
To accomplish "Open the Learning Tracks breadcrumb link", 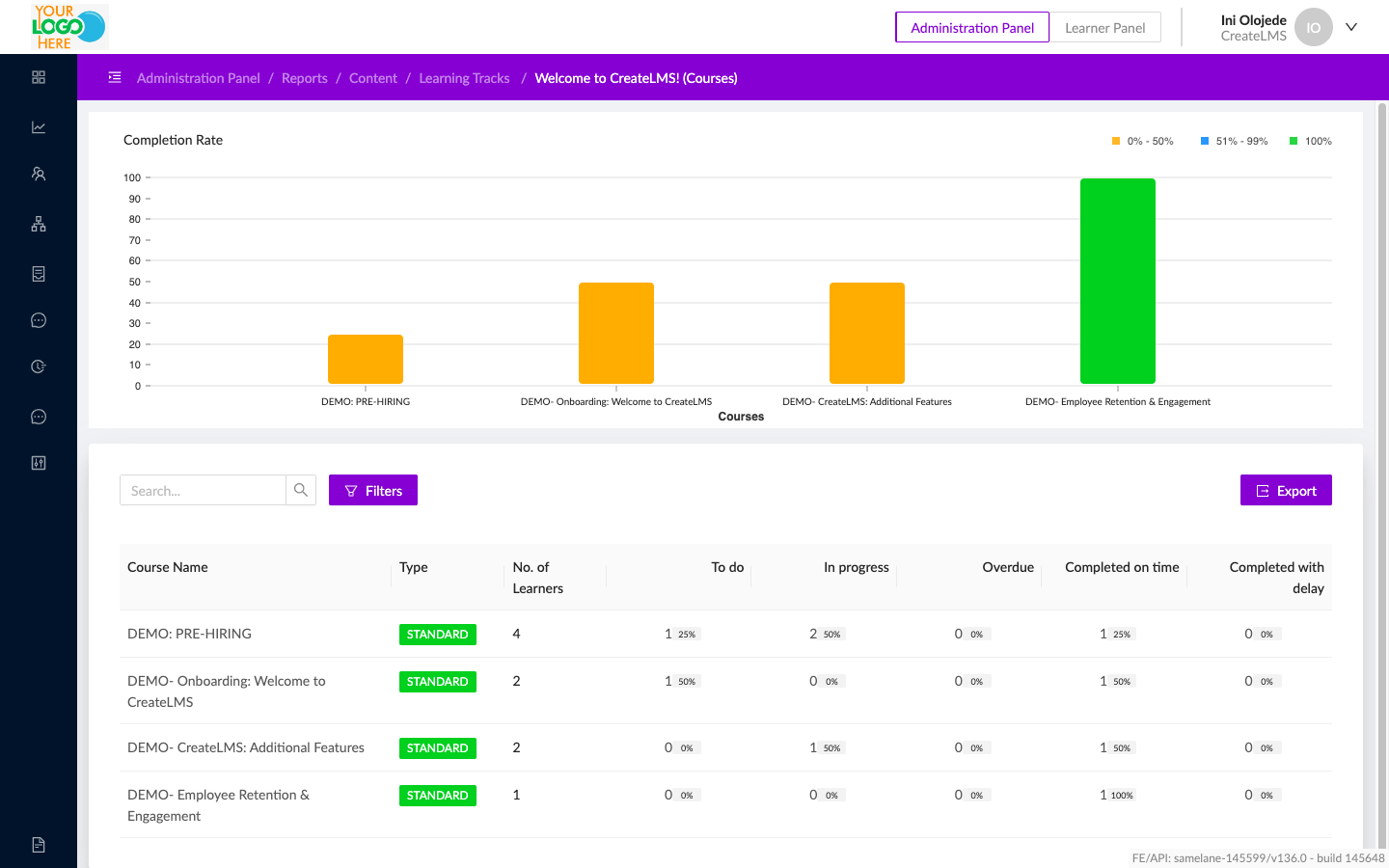I will point(464,77).
